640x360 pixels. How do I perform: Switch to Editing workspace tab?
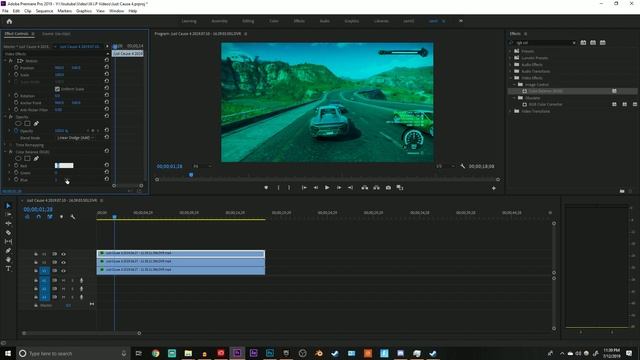coord(248,21)
